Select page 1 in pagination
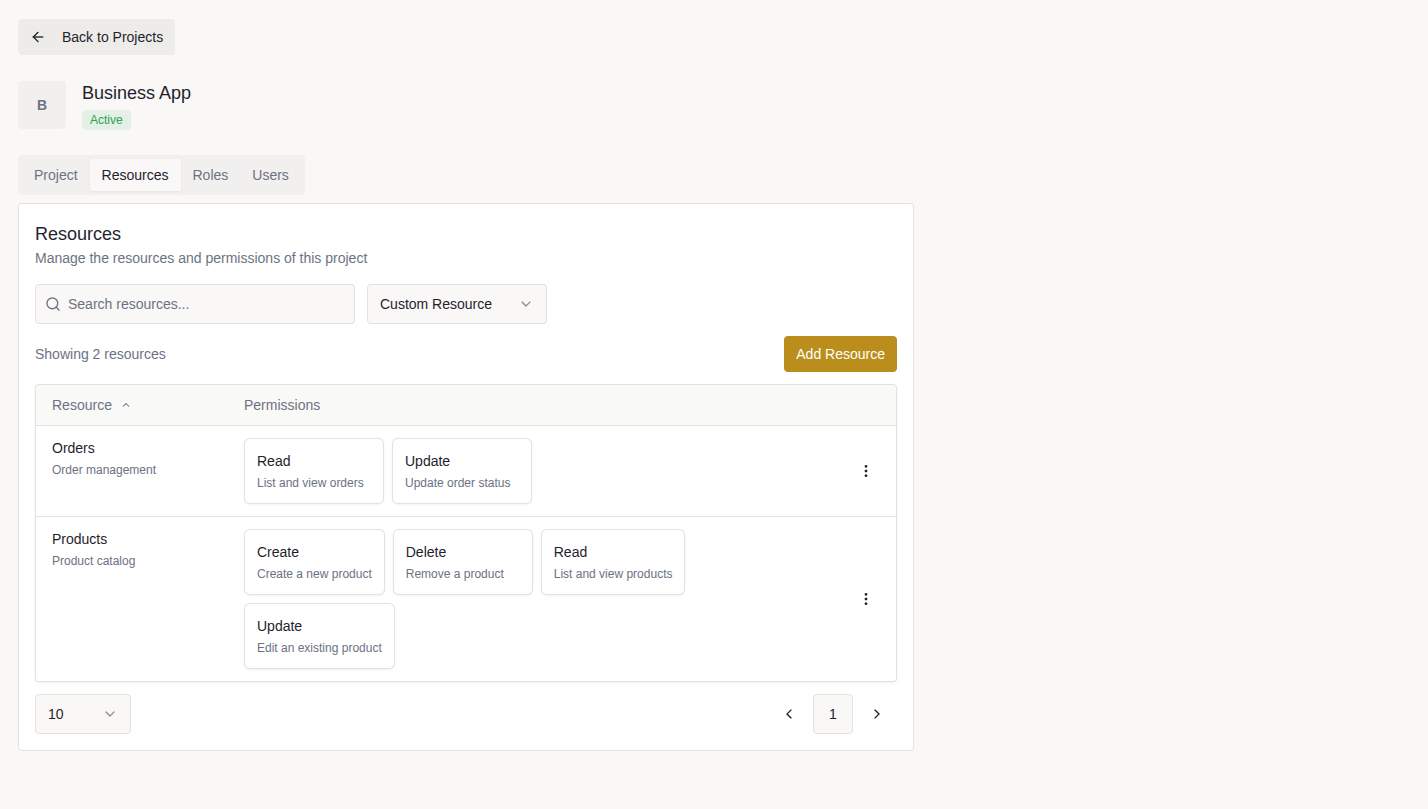1428x809 pixels. point(833,714)
